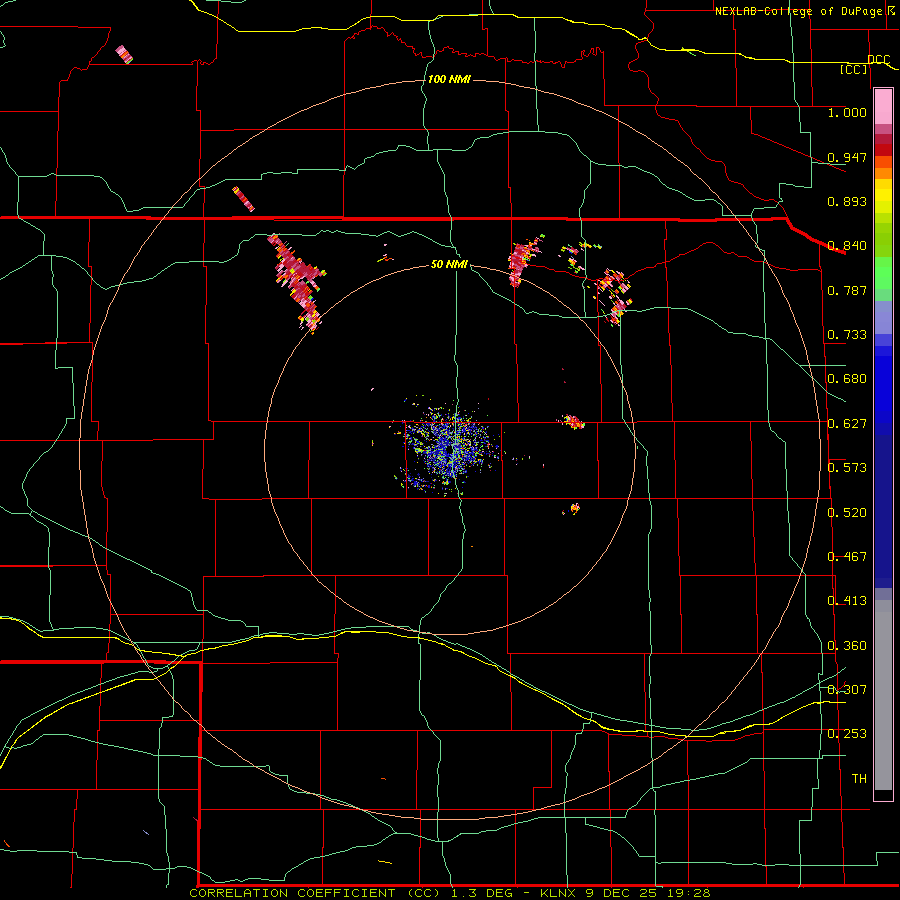Screen dimensions: 900x900
Task: Select the 1.000 scale value
Action: tap(847, 112)
